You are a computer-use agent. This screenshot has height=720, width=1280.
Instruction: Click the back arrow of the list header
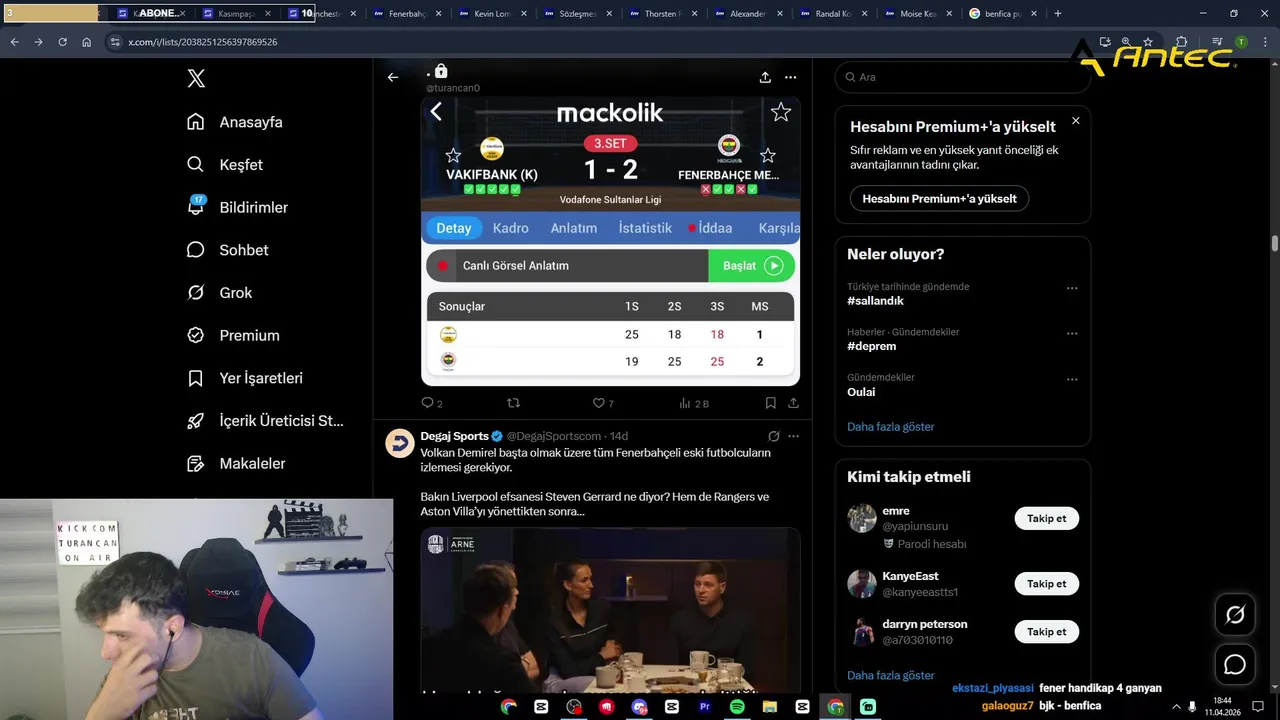coord(393,77)
